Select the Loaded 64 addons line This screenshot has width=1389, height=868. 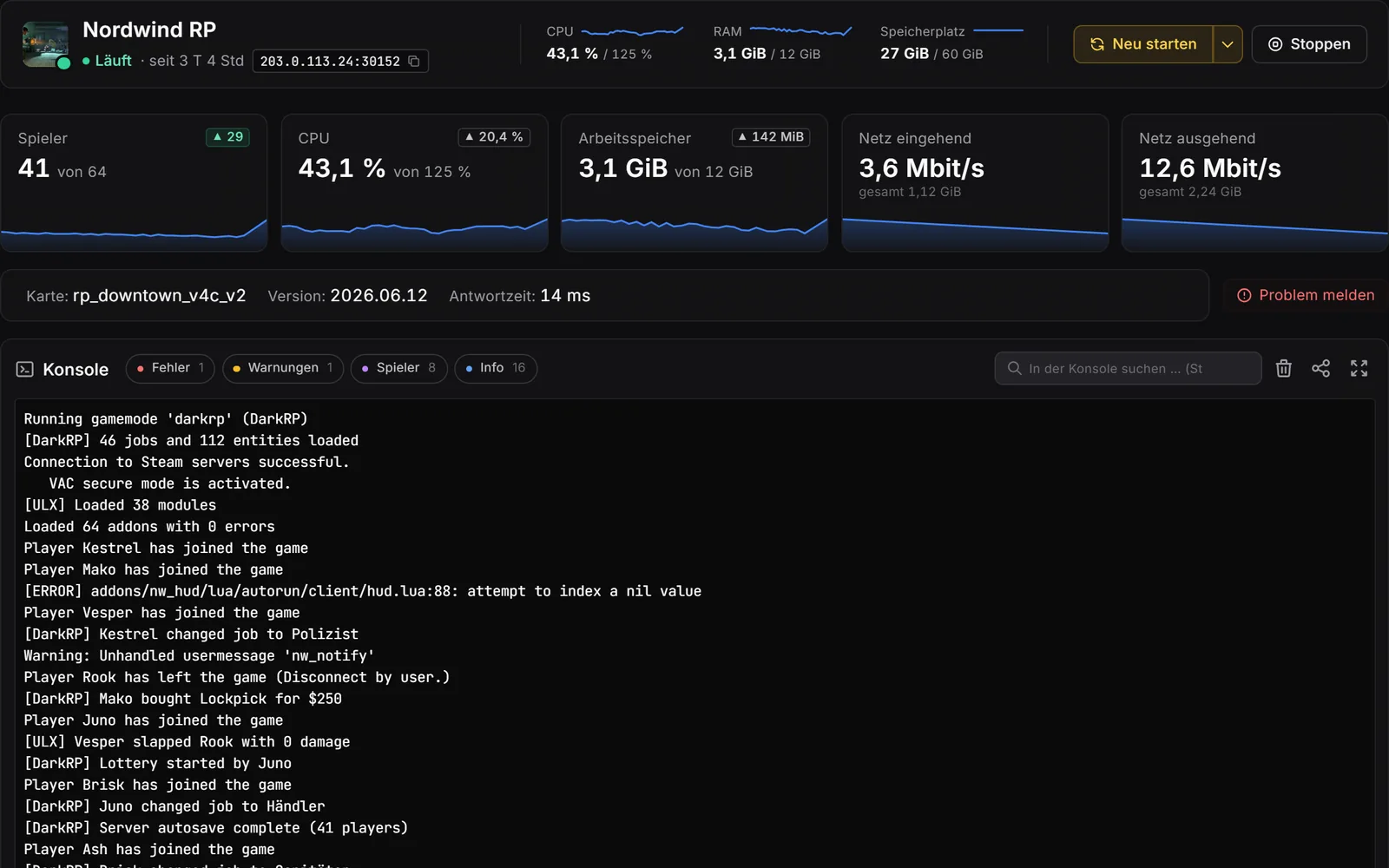149,527
